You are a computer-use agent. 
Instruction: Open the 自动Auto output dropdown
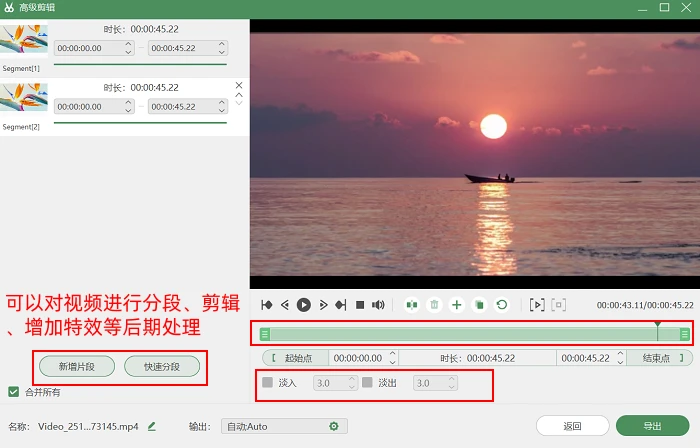(x=284, y=426)
